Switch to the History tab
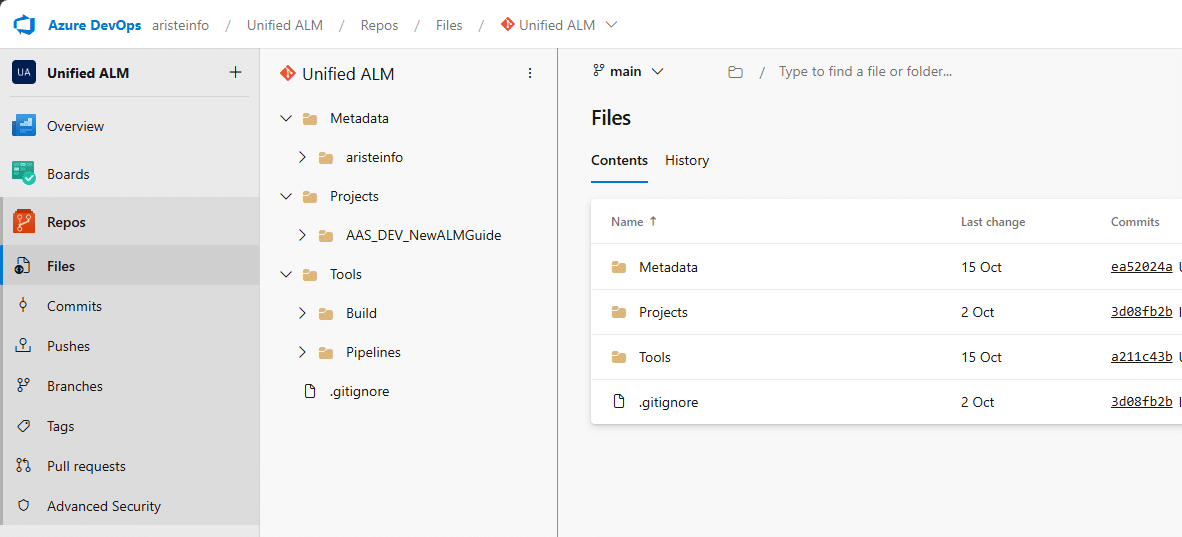 687,161
